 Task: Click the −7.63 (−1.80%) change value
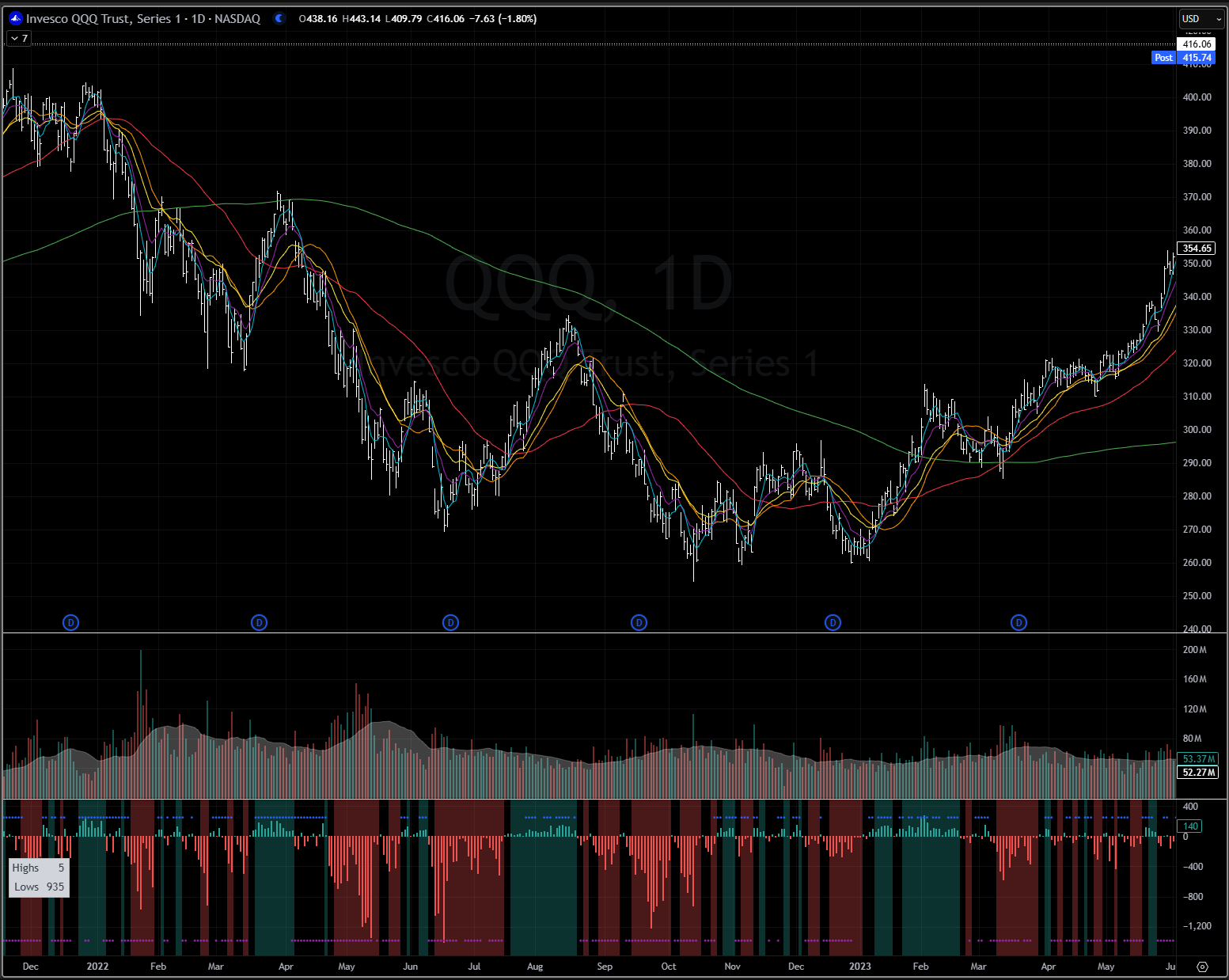[x=503, y=19]
